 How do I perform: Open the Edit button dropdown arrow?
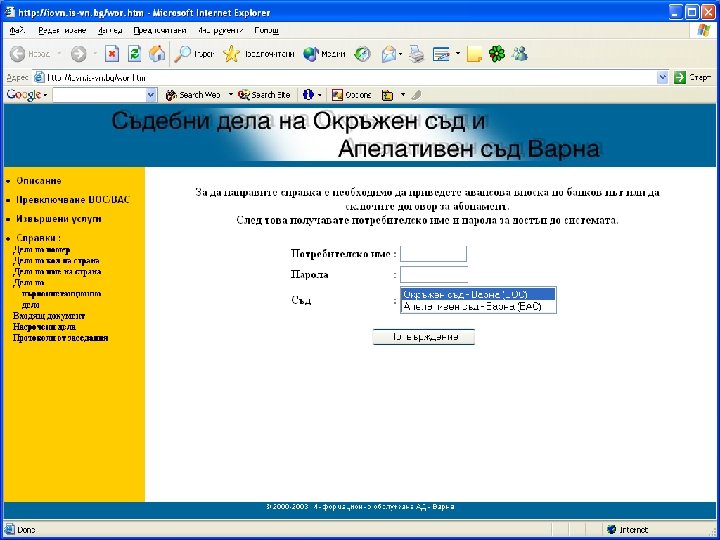click(458, 54)
